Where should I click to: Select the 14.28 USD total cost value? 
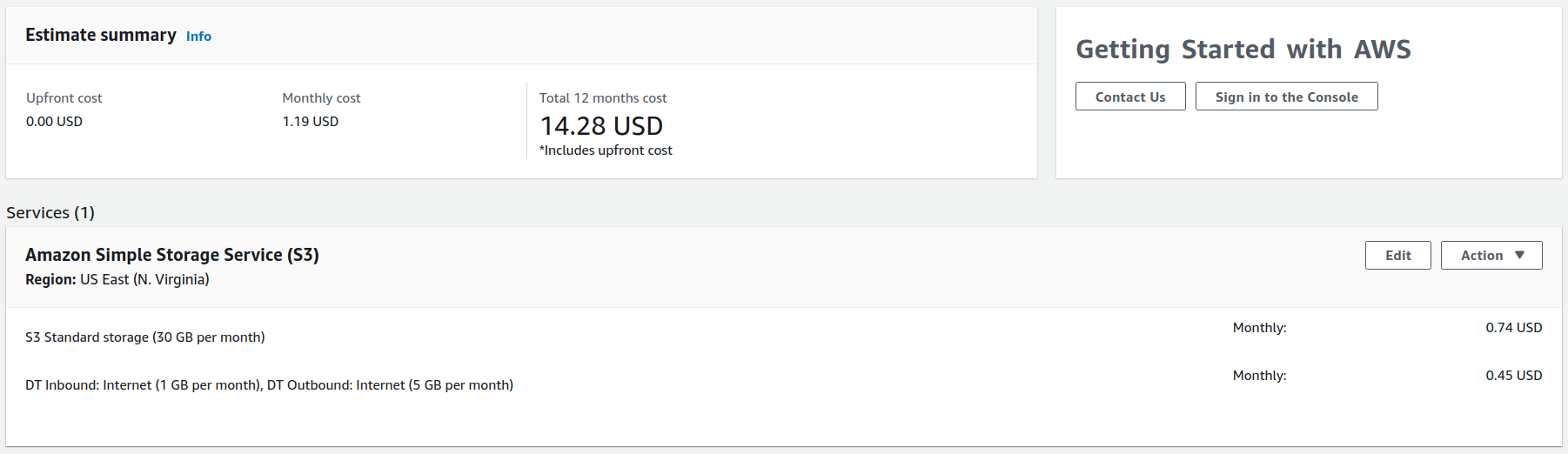(601, 126)
